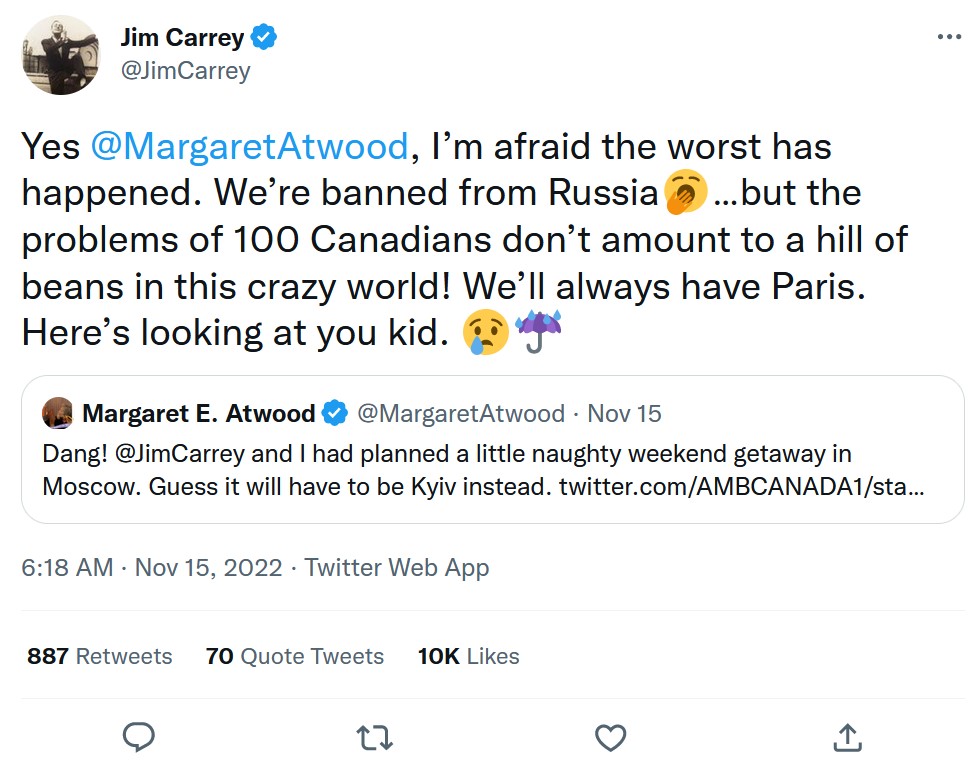The width and height of the screenshot is (972, 776).
Task: Click the Jim Carrey display name
Action: point(182,38)
